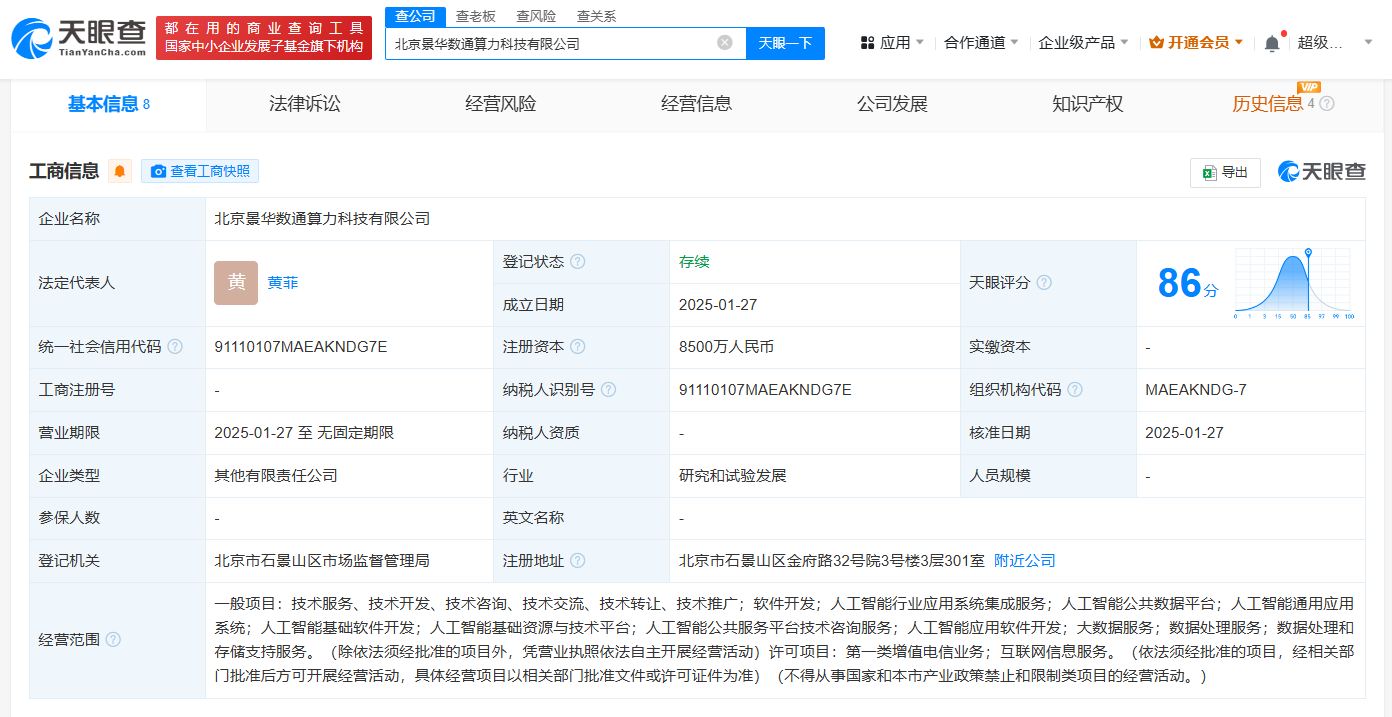Image resolution: width=1392 pixels, height=717 pixels.
Task: Click help icon next to 历史信息 tab
Action: coord(1327,104)
